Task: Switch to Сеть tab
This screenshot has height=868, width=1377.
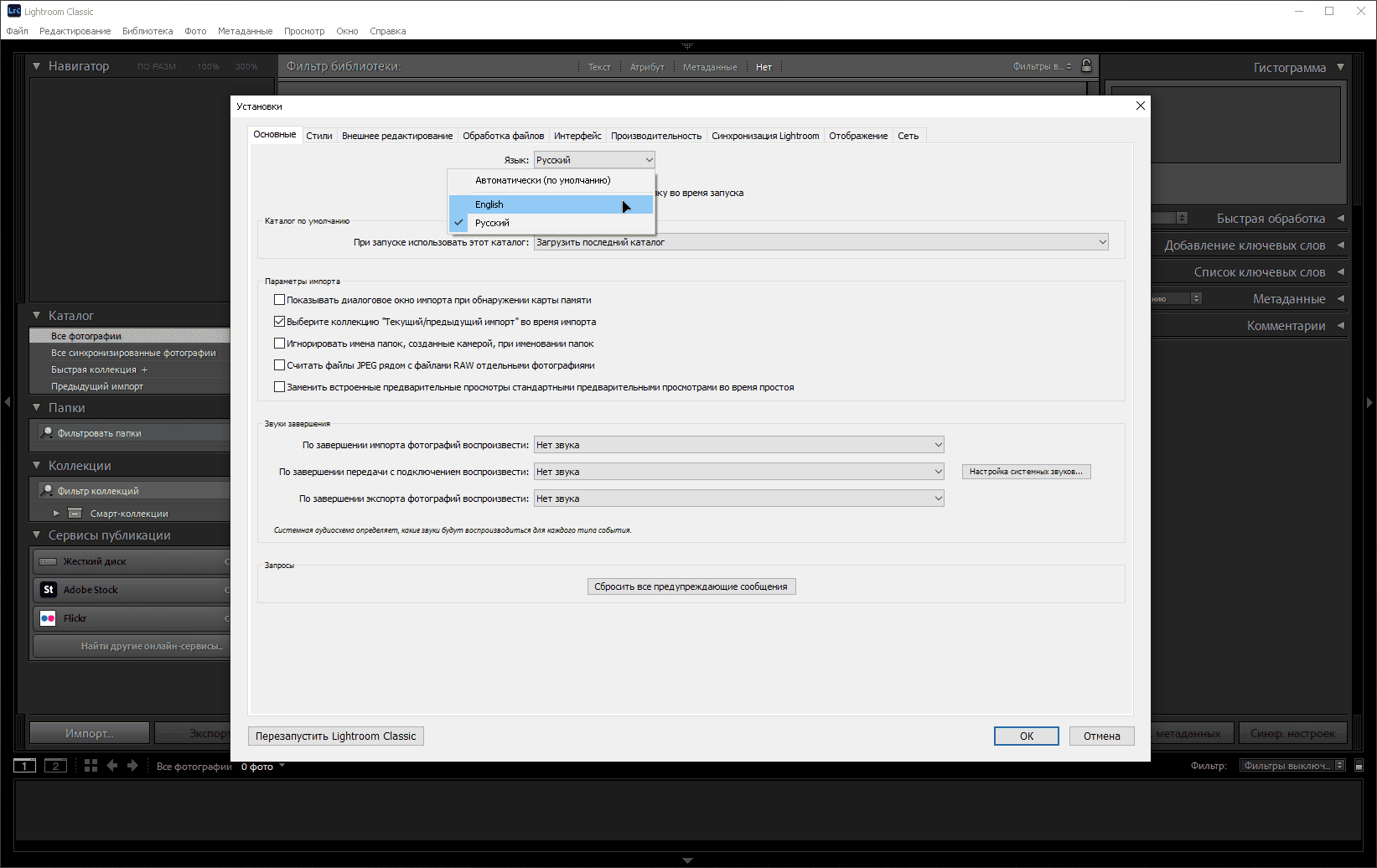Action: click(x=909, y=136)
